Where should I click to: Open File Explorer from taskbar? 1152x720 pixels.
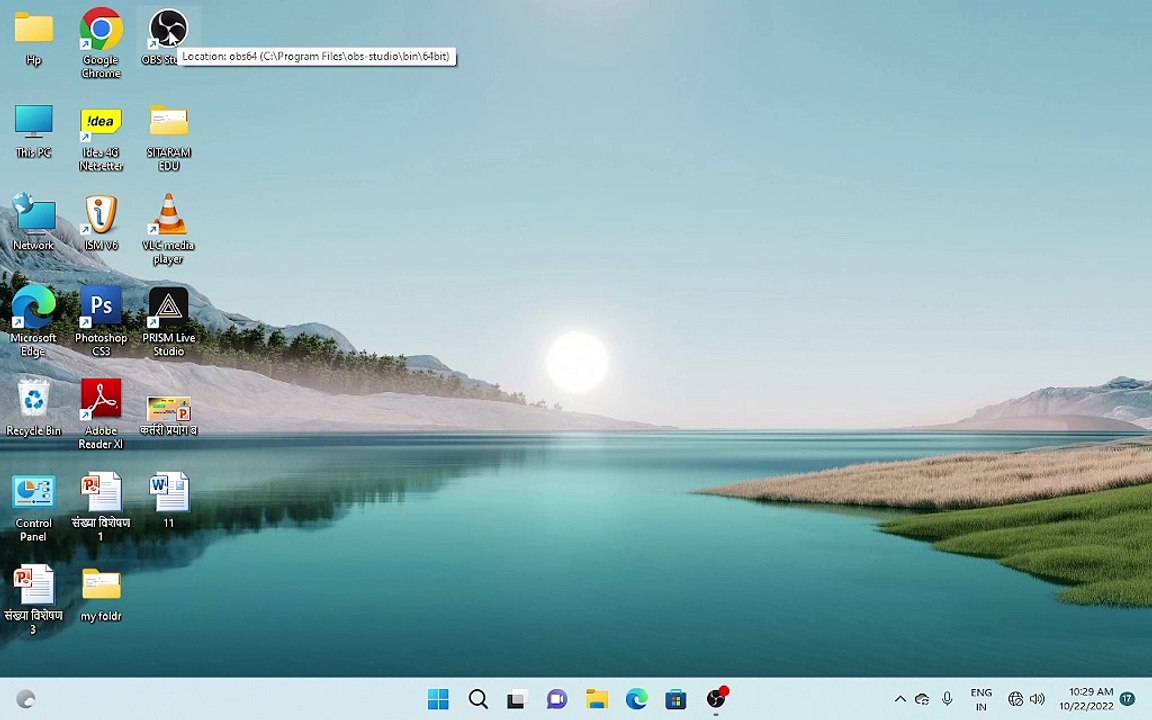pyautogui.click(x=597, y=699)
